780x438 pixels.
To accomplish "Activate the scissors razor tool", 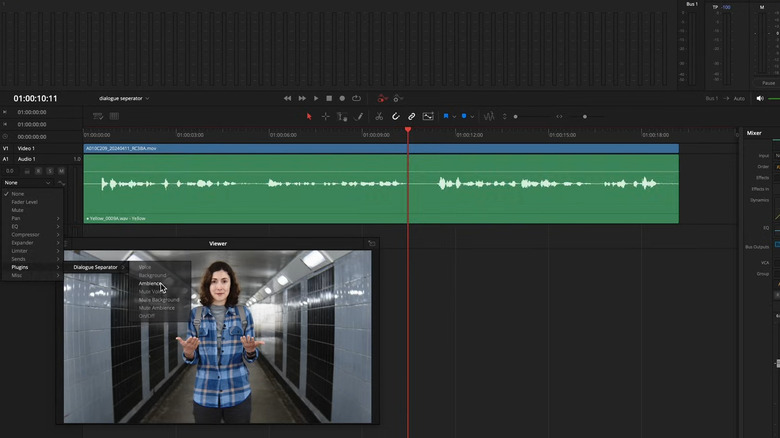I will click(x=379, y=116).
